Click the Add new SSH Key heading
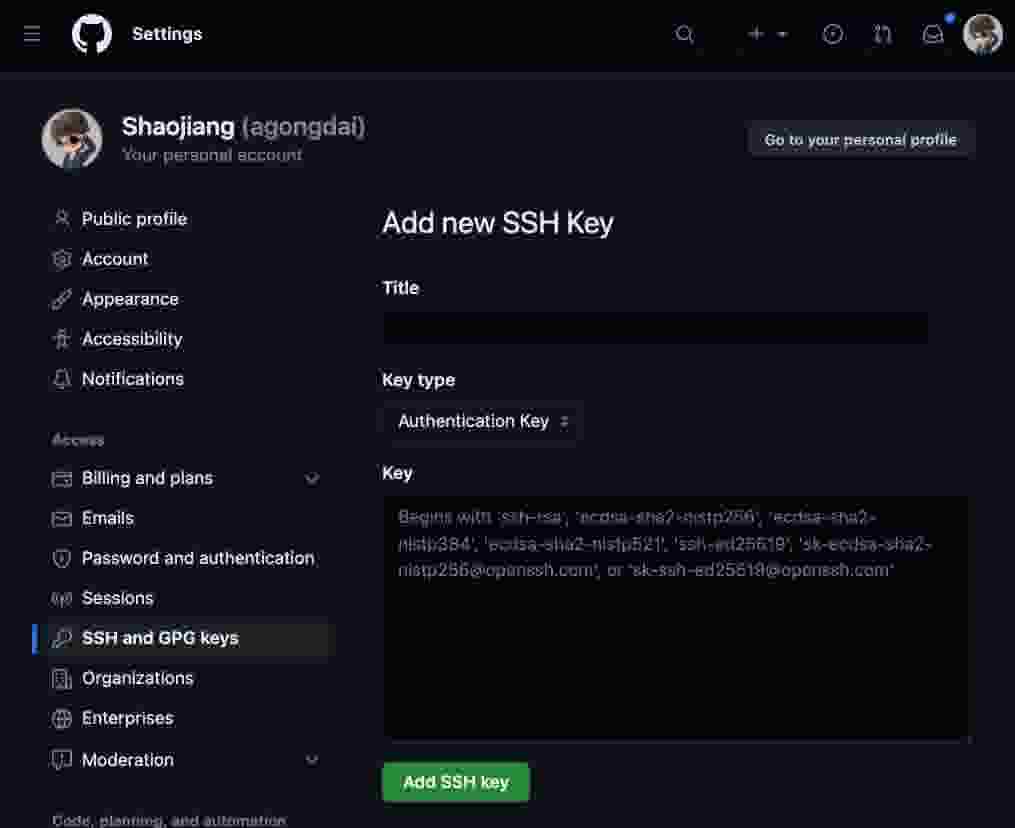Image resolution: width=1015 pixels, height=828 pixels. (x=498, y=223)
